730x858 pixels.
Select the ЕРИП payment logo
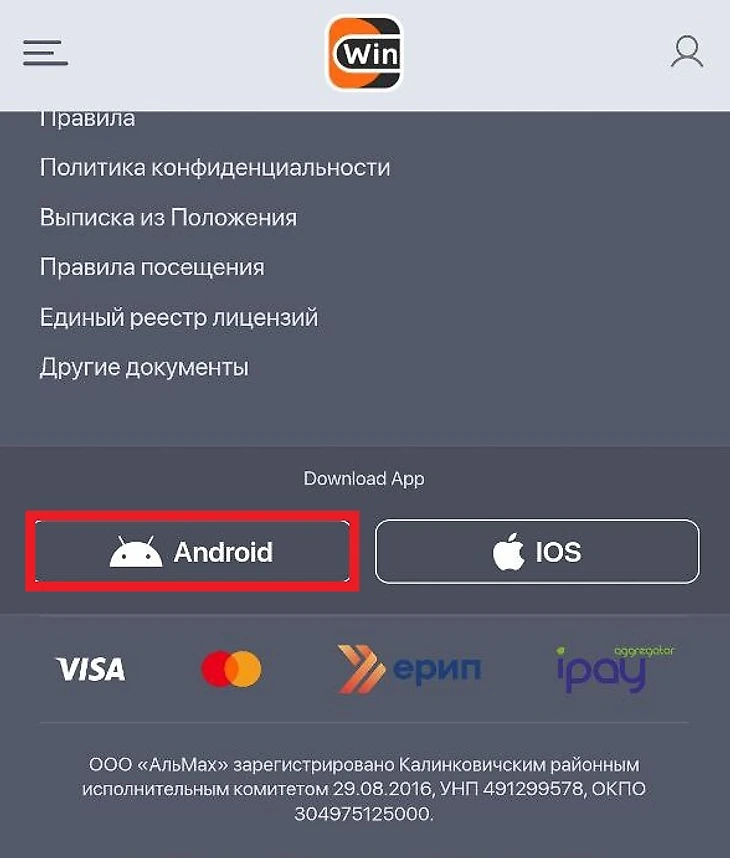pyautogui.click(x=409, y=669)
